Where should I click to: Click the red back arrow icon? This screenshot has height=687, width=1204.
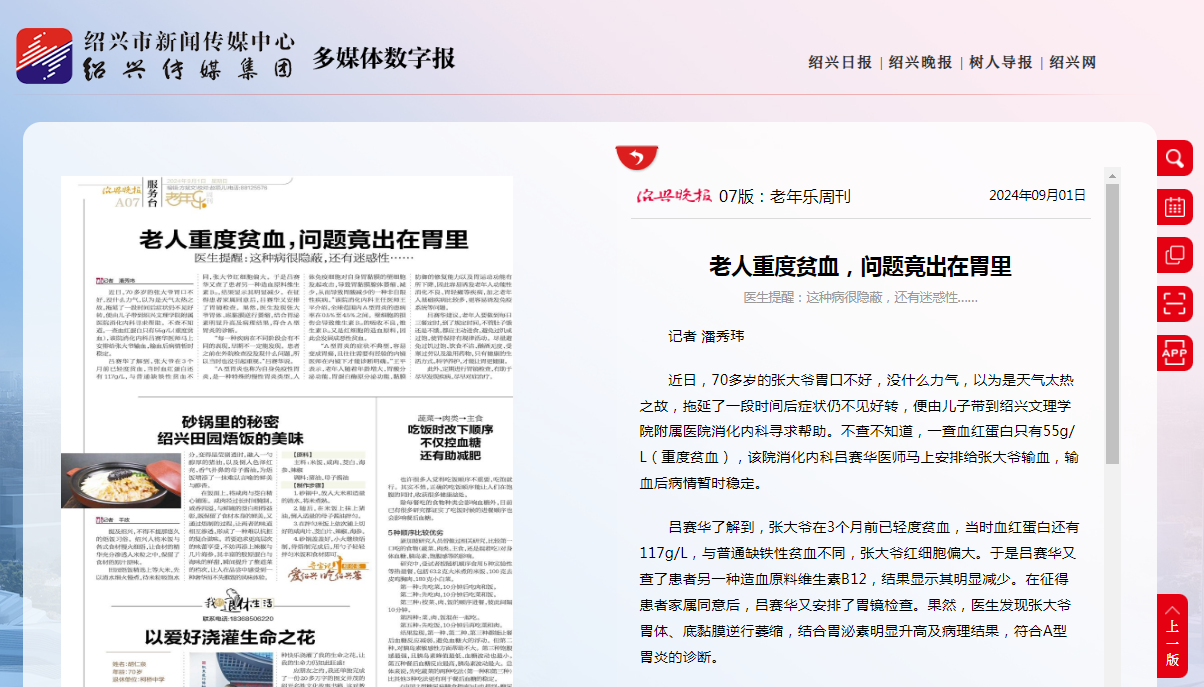[637, 157]
